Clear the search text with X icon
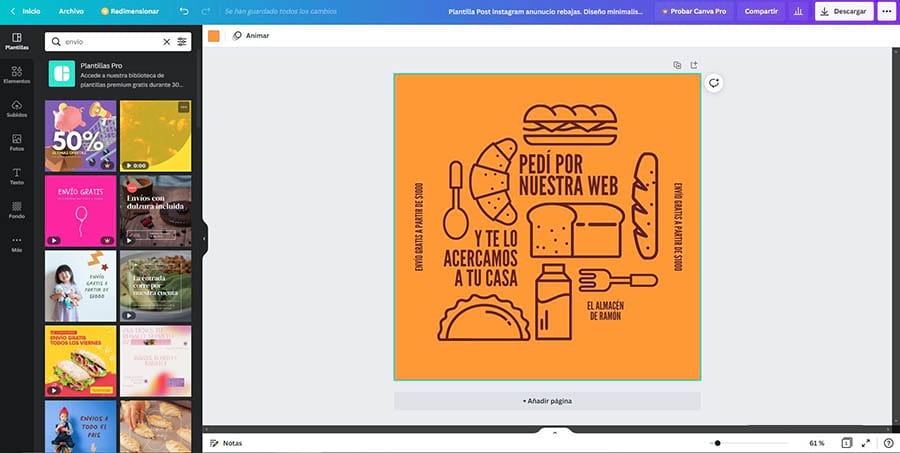900x453 pixels. pos(166,41)
